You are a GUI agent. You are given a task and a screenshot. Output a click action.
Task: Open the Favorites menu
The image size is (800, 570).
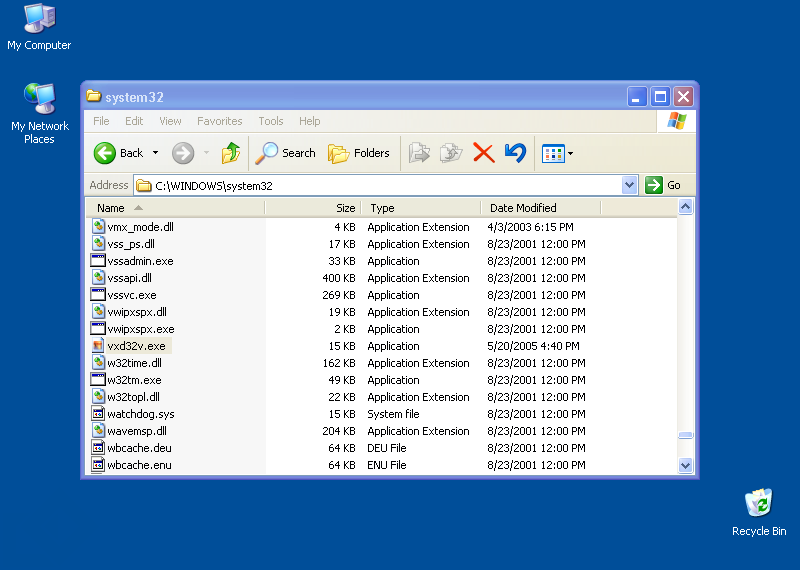tap(219, 121)
